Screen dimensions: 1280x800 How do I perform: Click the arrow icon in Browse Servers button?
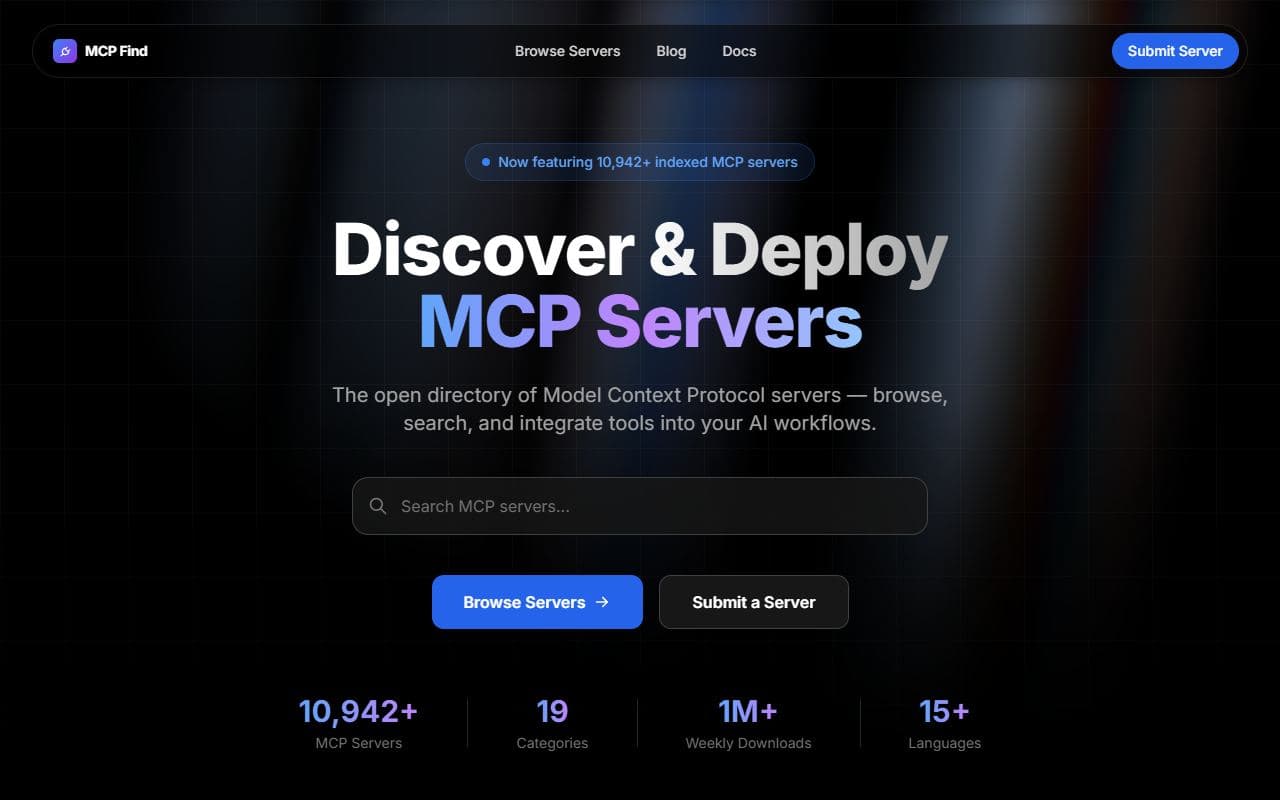click(602, 602)
